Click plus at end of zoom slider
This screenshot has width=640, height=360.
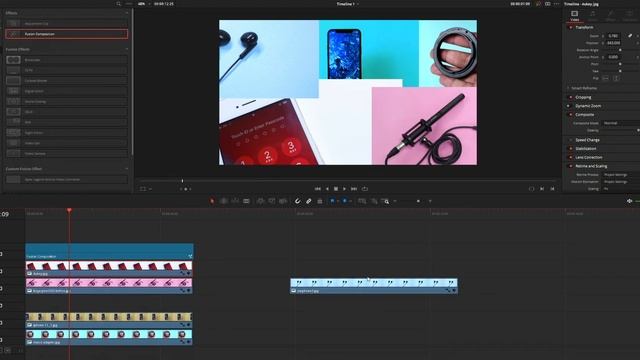coord(430,201)
